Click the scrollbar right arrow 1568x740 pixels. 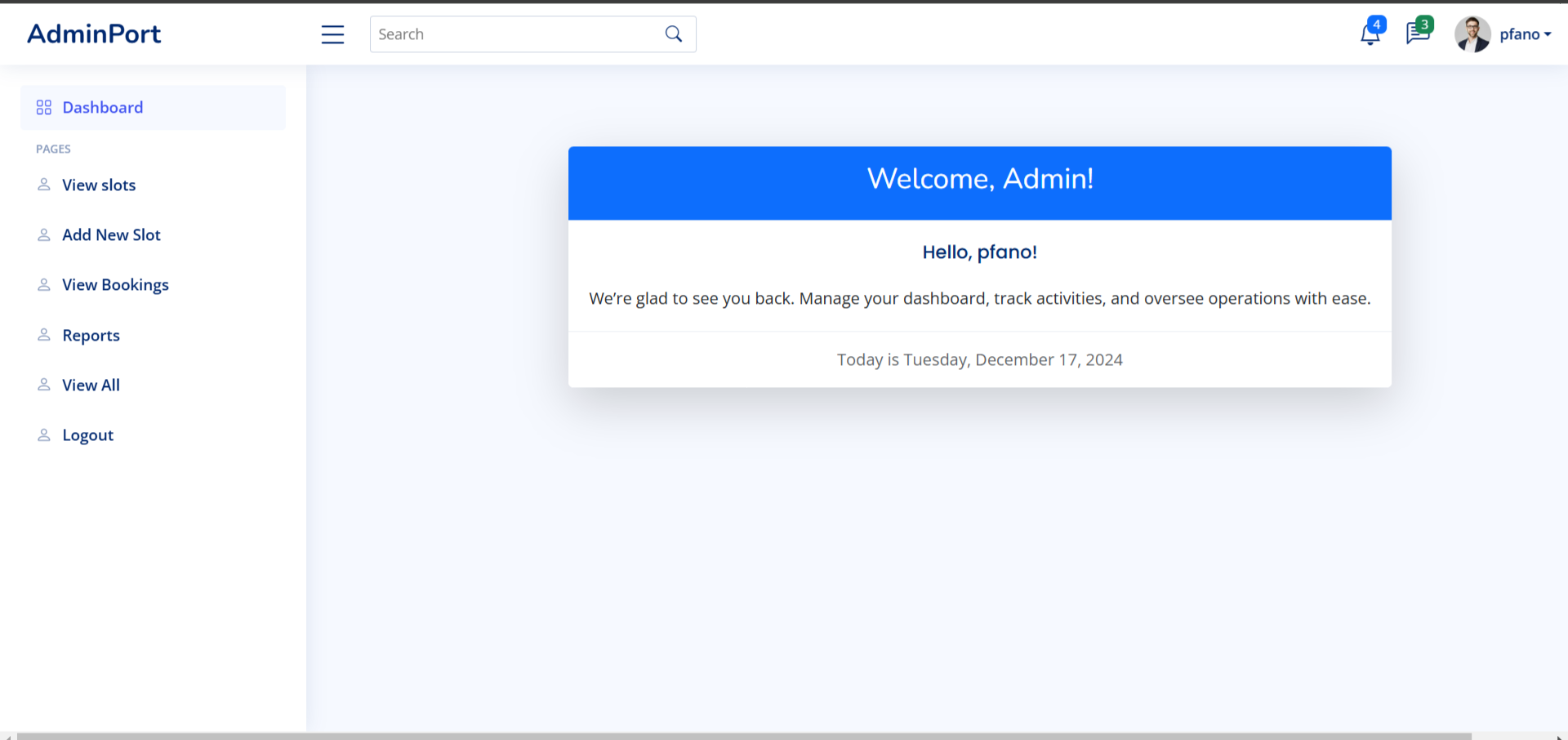click(1559, 736)
